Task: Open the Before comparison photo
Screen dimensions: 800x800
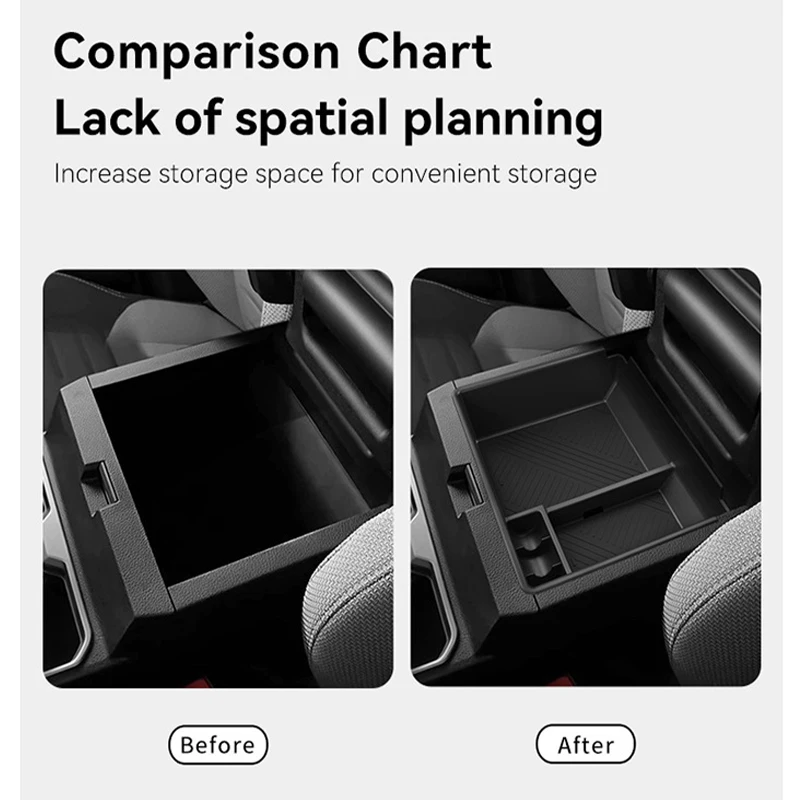Action: click(218, 478)
